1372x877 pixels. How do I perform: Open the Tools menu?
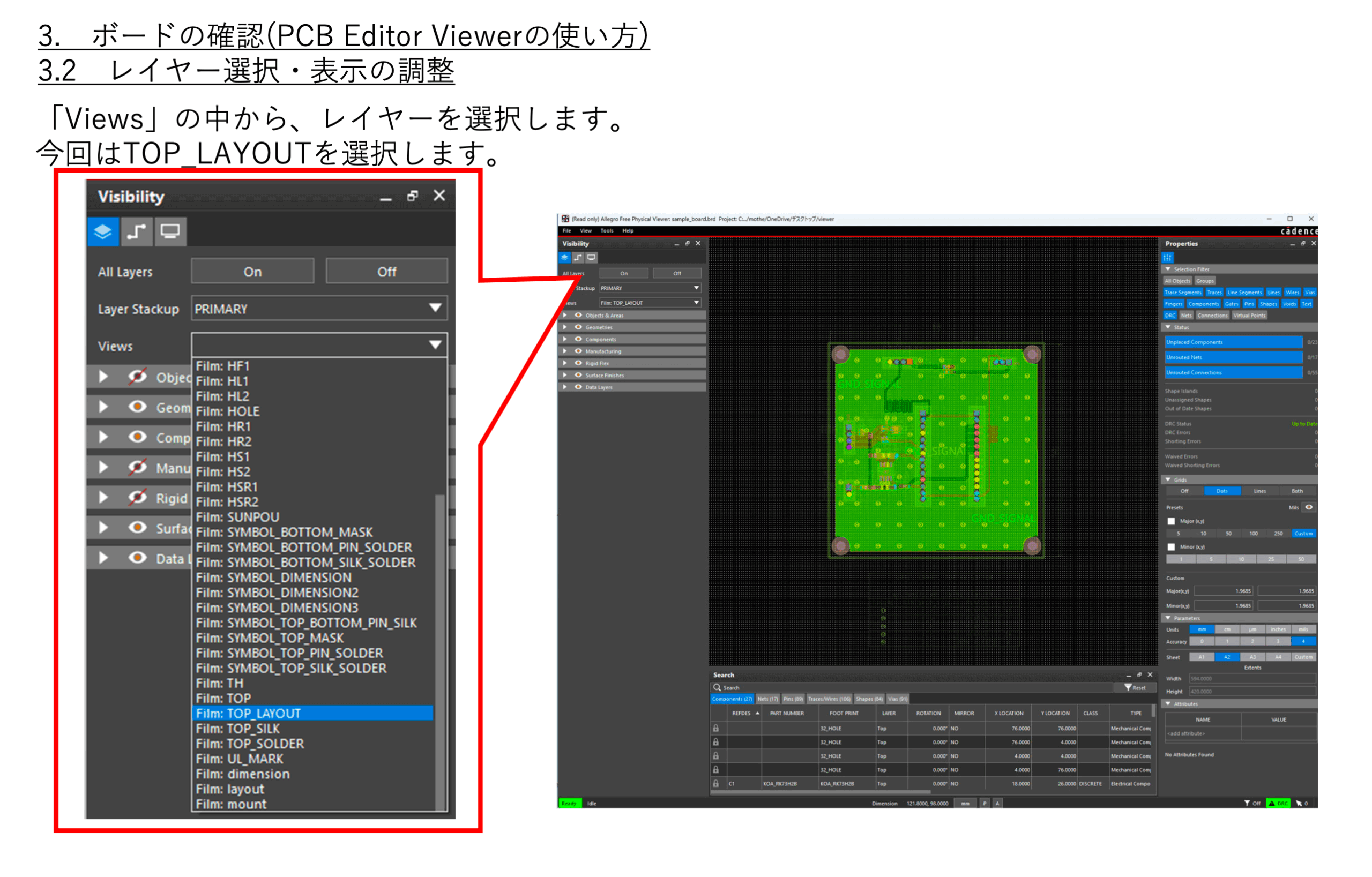607,231
